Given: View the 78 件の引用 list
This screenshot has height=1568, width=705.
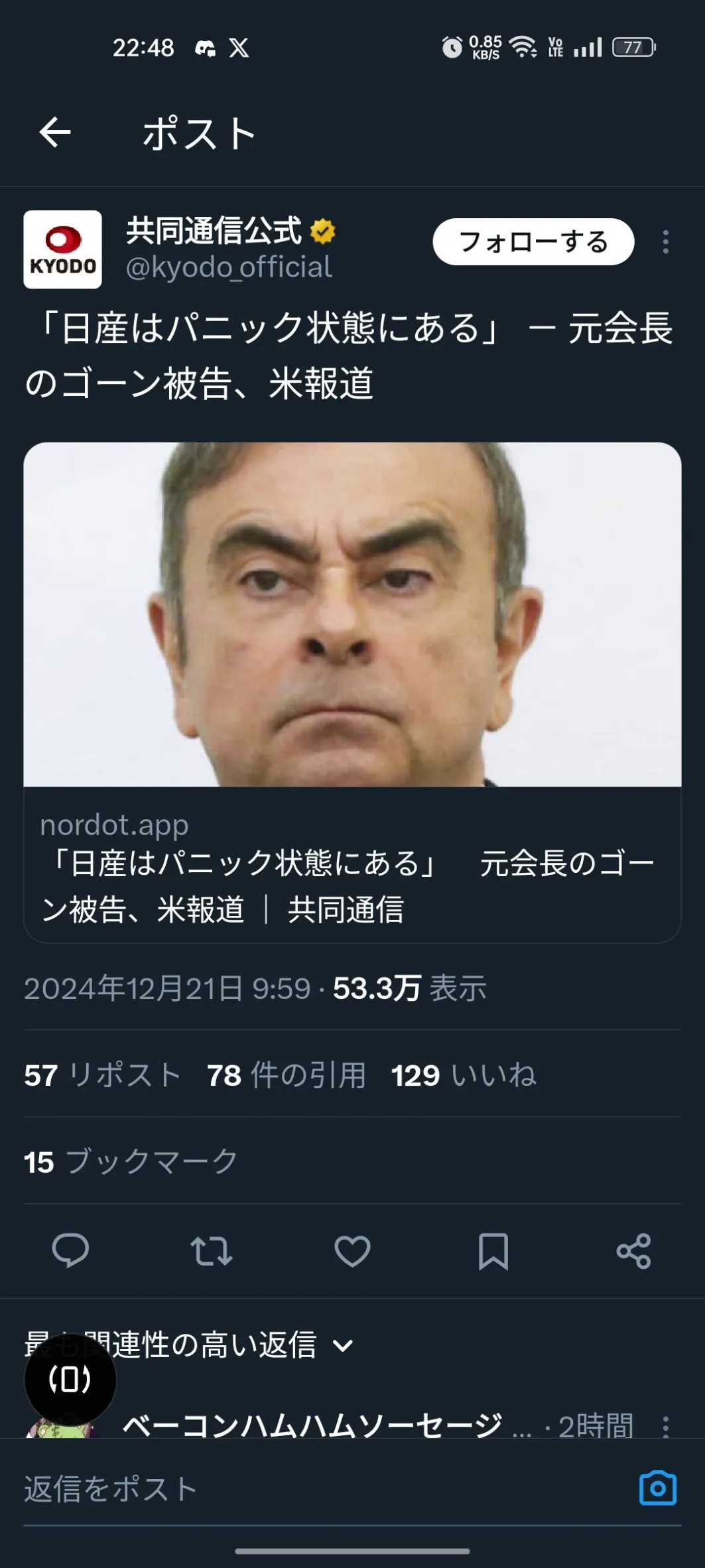Looking at the screenshot, I should click(287, 1075).
